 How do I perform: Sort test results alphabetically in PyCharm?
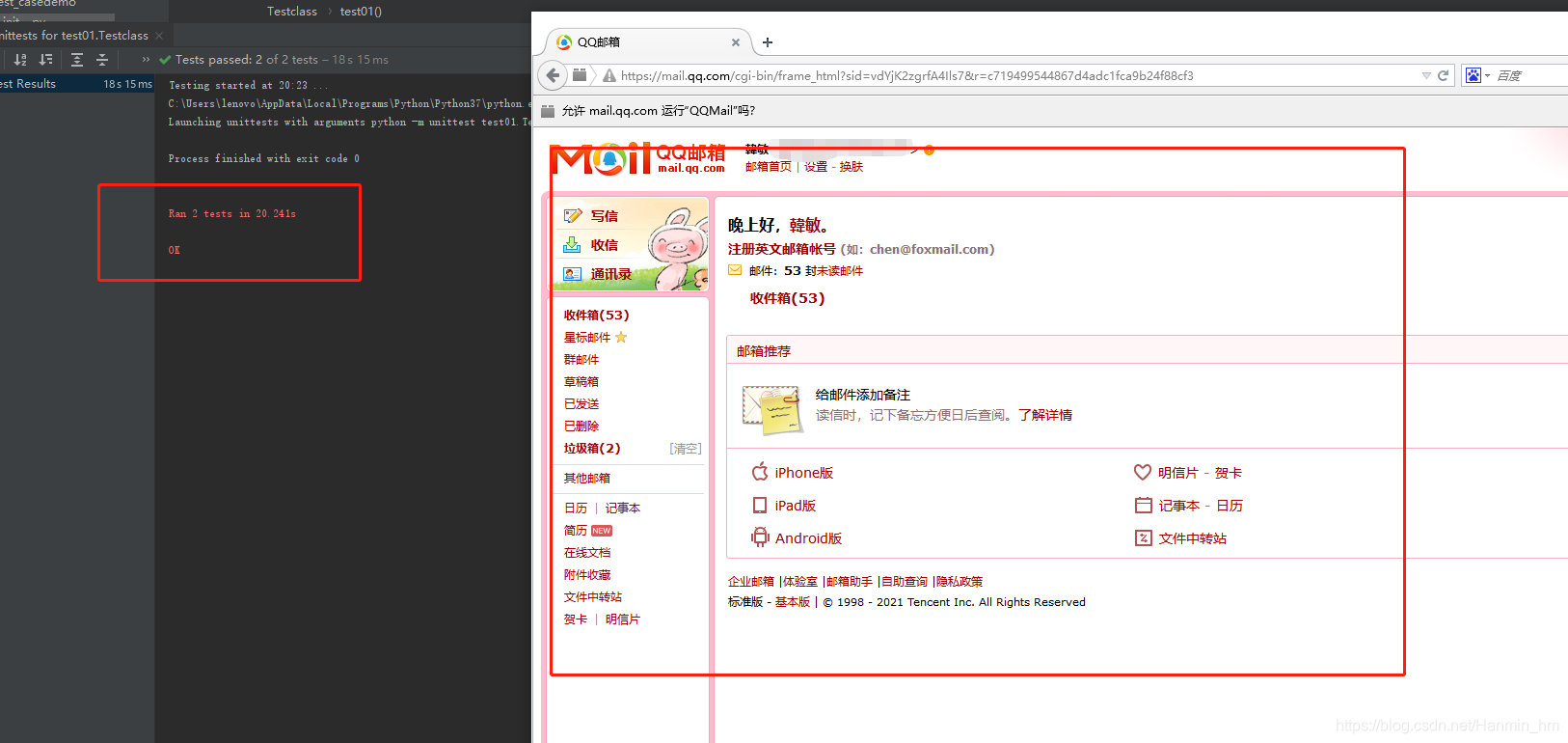(20, 60)
